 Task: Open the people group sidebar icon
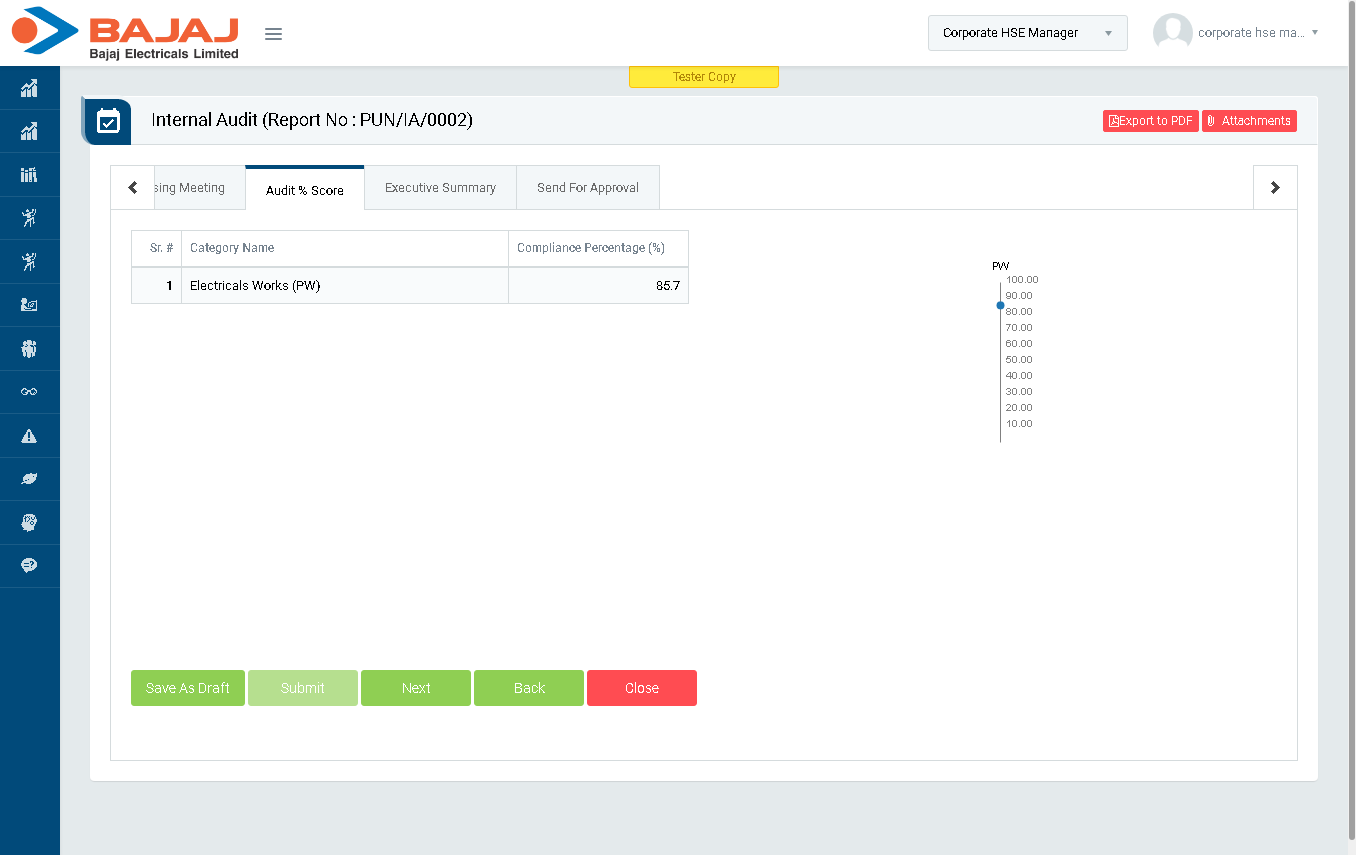tap(29, 349)
